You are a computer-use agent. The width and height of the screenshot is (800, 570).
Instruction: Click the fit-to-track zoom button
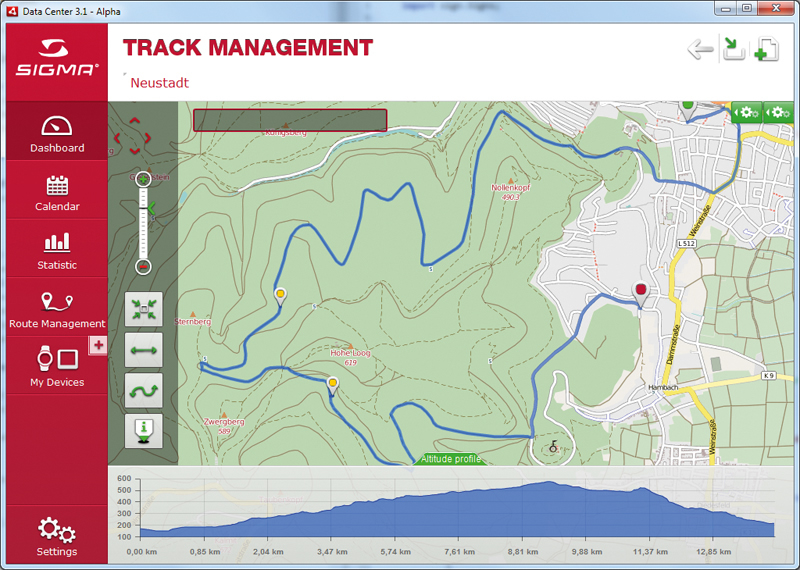click(143, 311)
